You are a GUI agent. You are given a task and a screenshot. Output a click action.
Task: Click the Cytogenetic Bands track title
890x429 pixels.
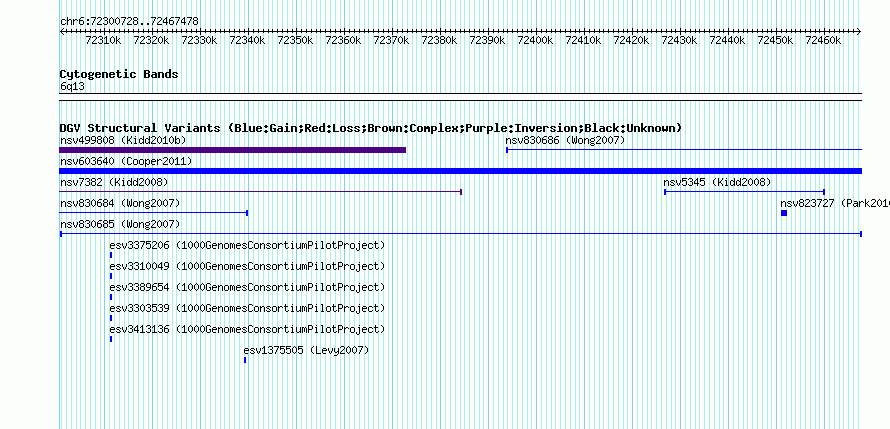click(119, 74)
